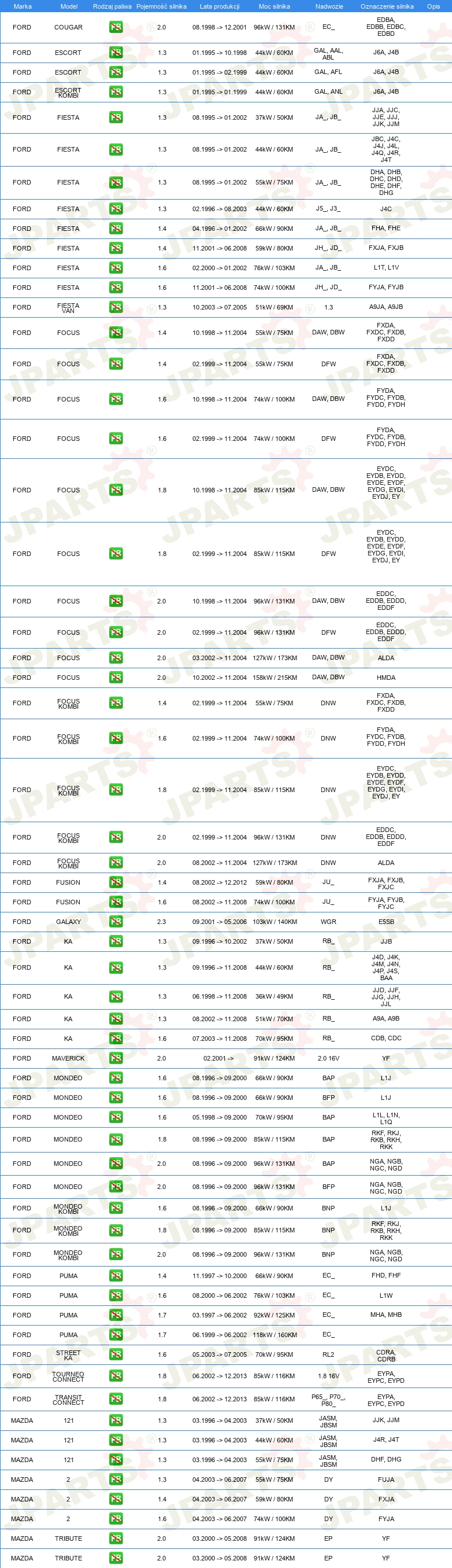This screenshot has height=1568, width=452.
Task: Click the Lata produkcji column header
Action: (x=220, y=6)
